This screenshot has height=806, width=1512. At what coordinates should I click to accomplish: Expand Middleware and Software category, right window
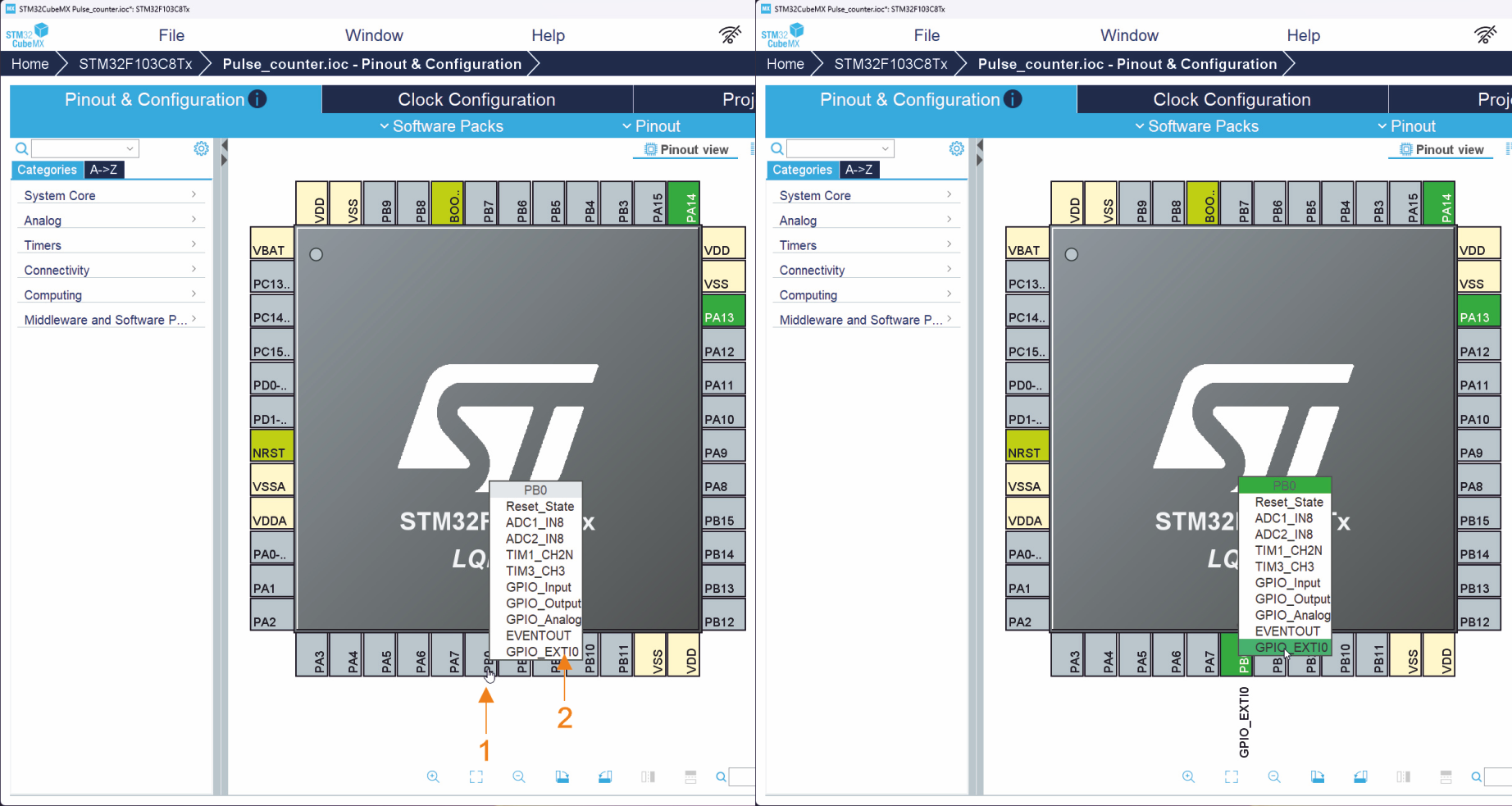pos(865,320)
